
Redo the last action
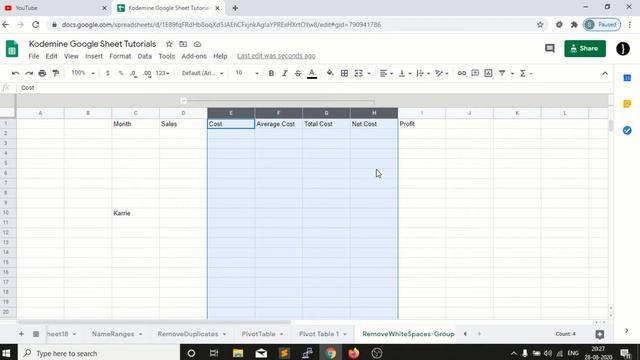click(29, 73)
